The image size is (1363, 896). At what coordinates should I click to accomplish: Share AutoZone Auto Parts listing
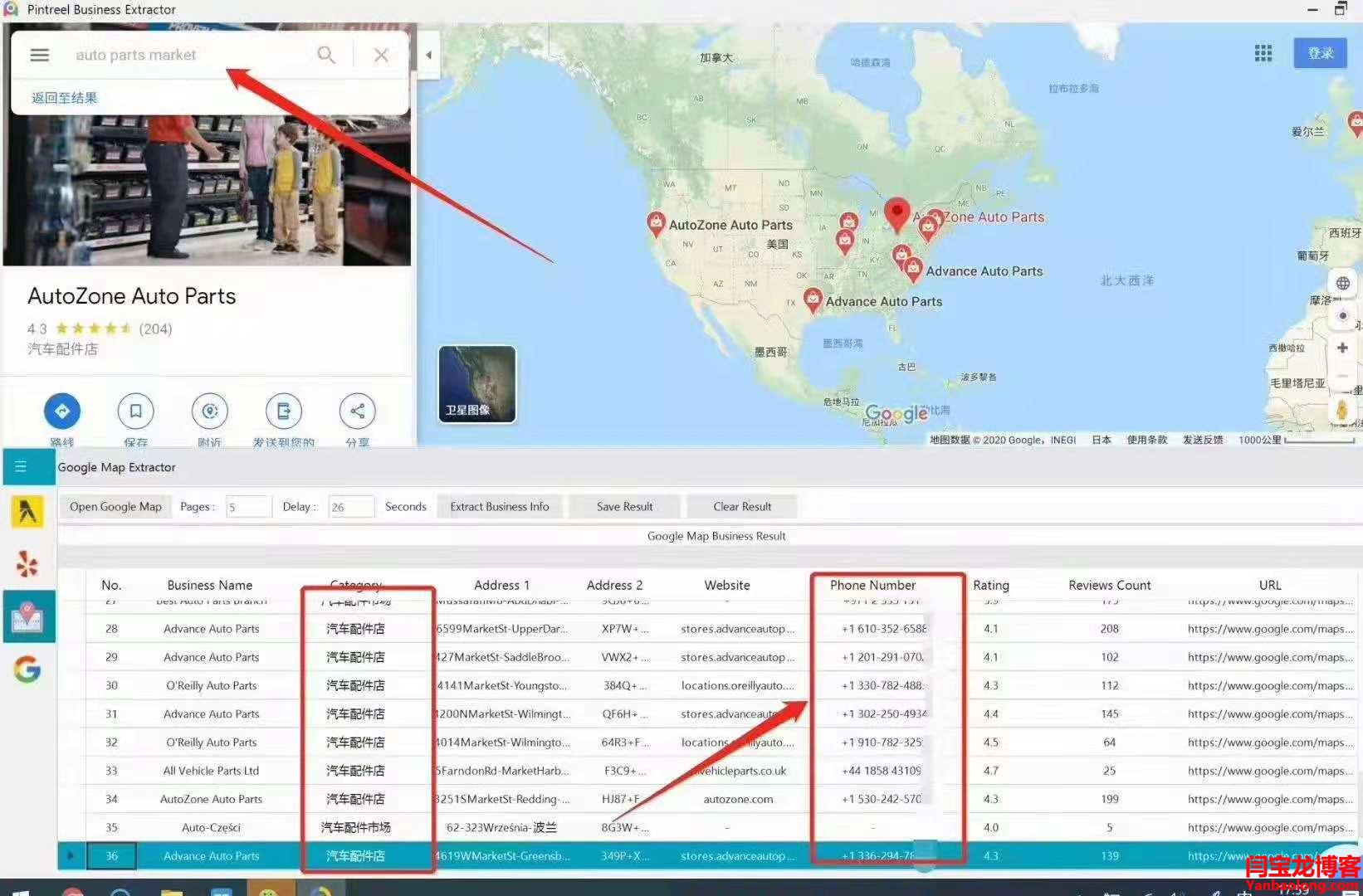coord(357,411)
